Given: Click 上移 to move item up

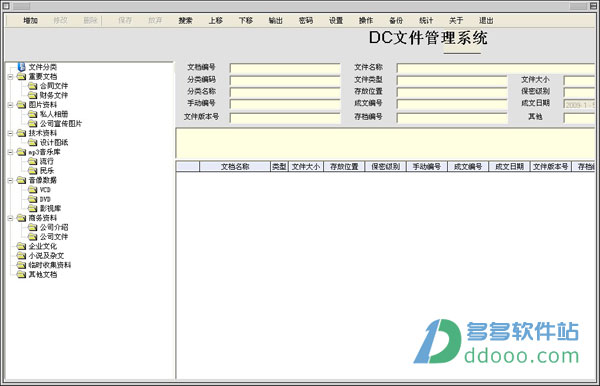Looking at the screenshot, I should [215, 21].
